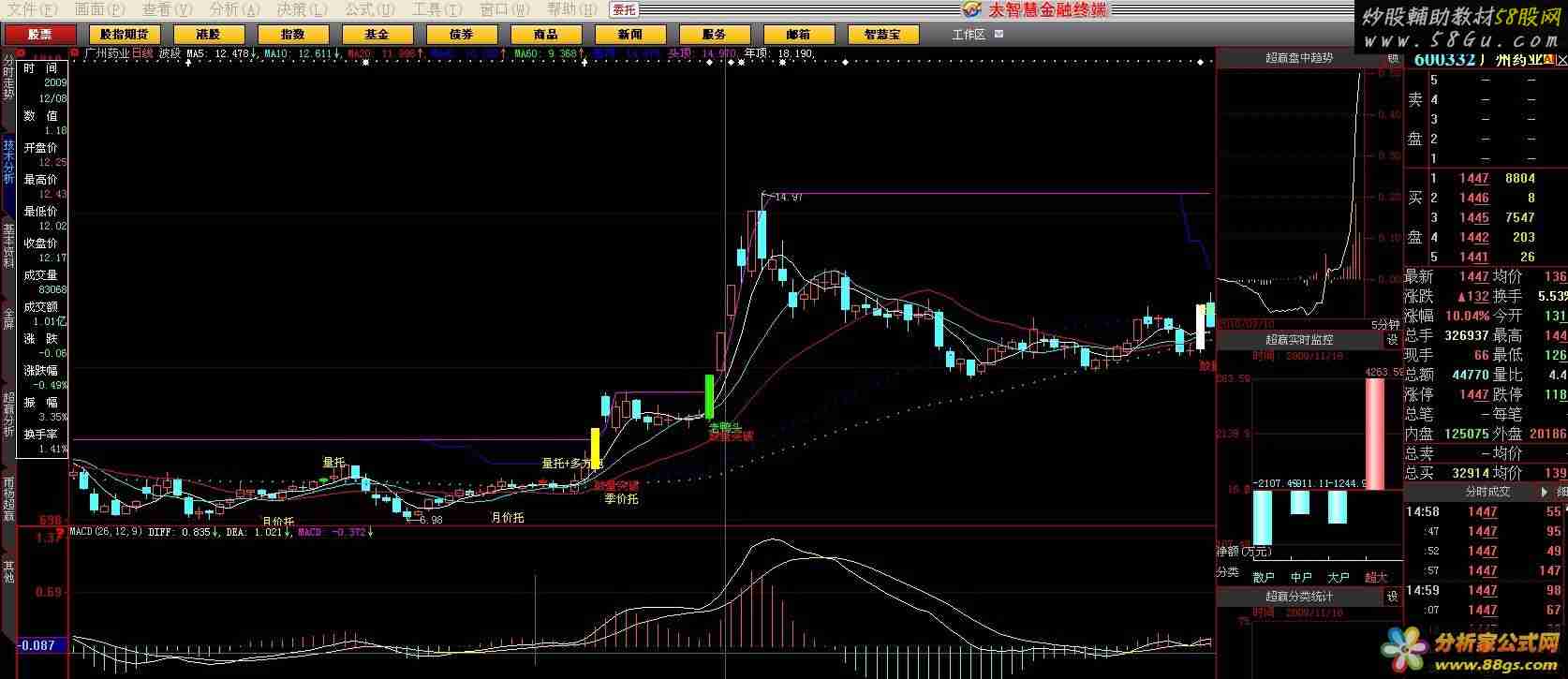Select the 股指期货 toolbar button

125,34
